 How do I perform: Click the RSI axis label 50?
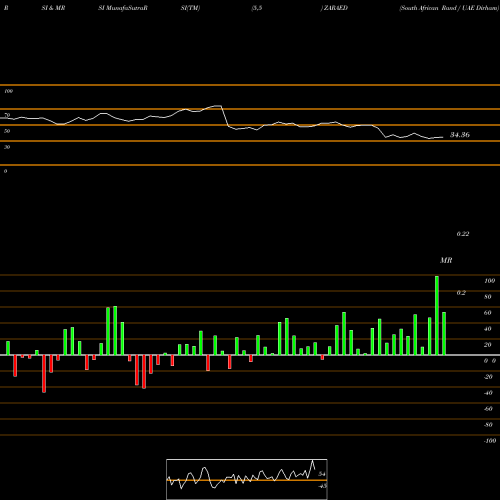click(x=7, y=131)
